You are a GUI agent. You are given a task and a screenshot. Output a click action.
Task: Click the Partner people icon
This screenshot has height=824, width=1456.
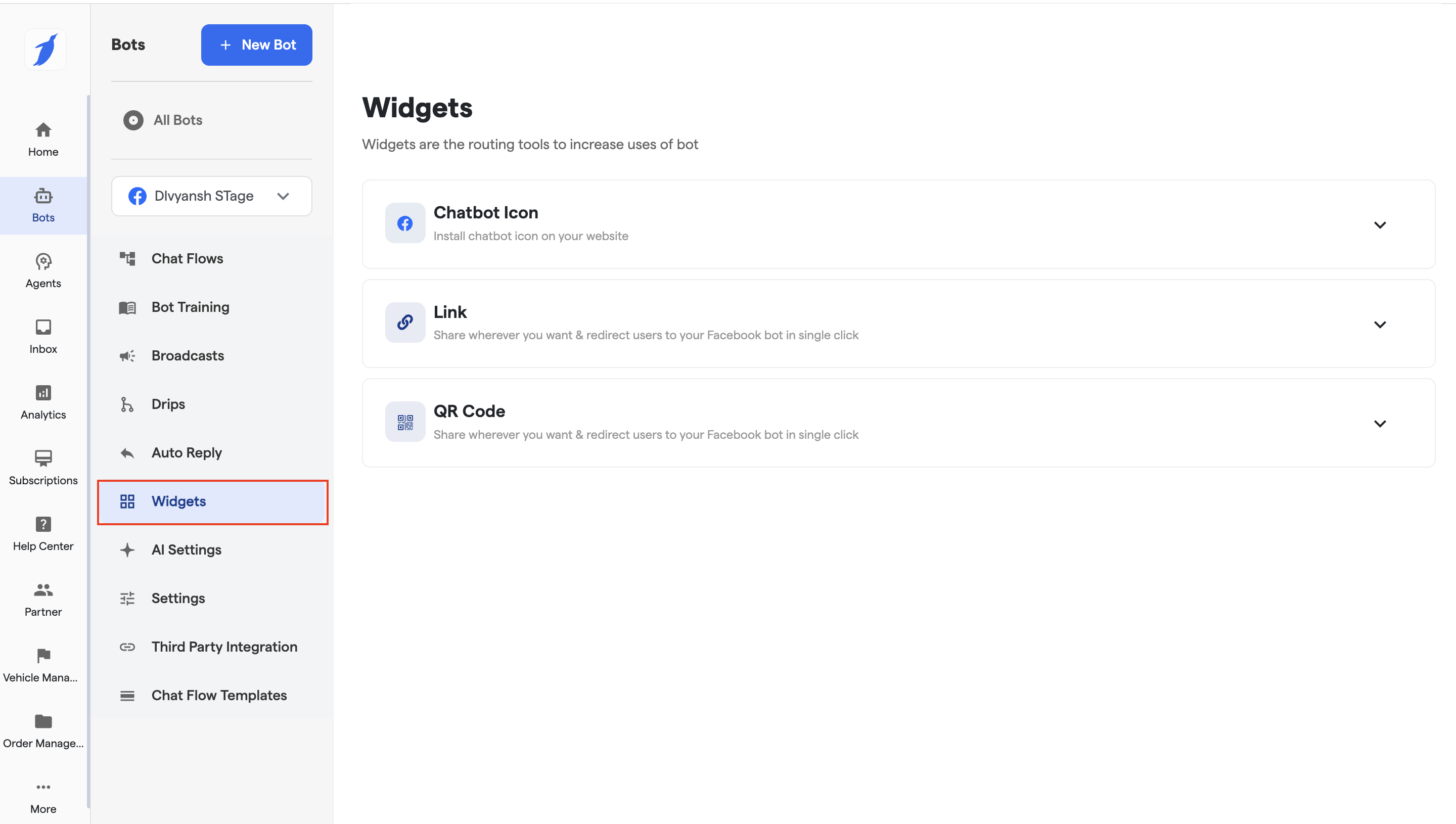[x=43, y=590]
